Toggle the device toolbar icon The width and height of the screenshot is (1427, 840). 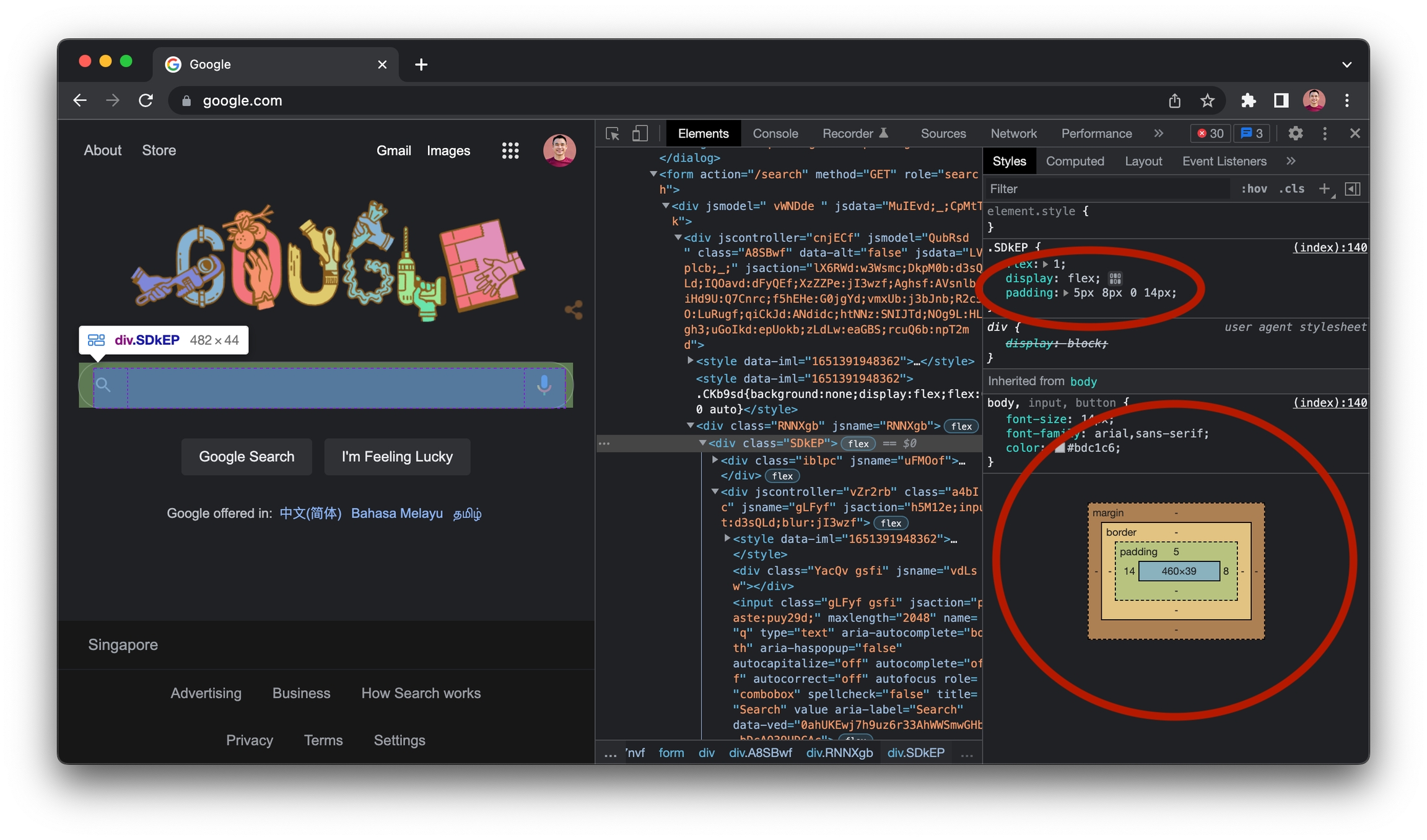coord(640,134)
